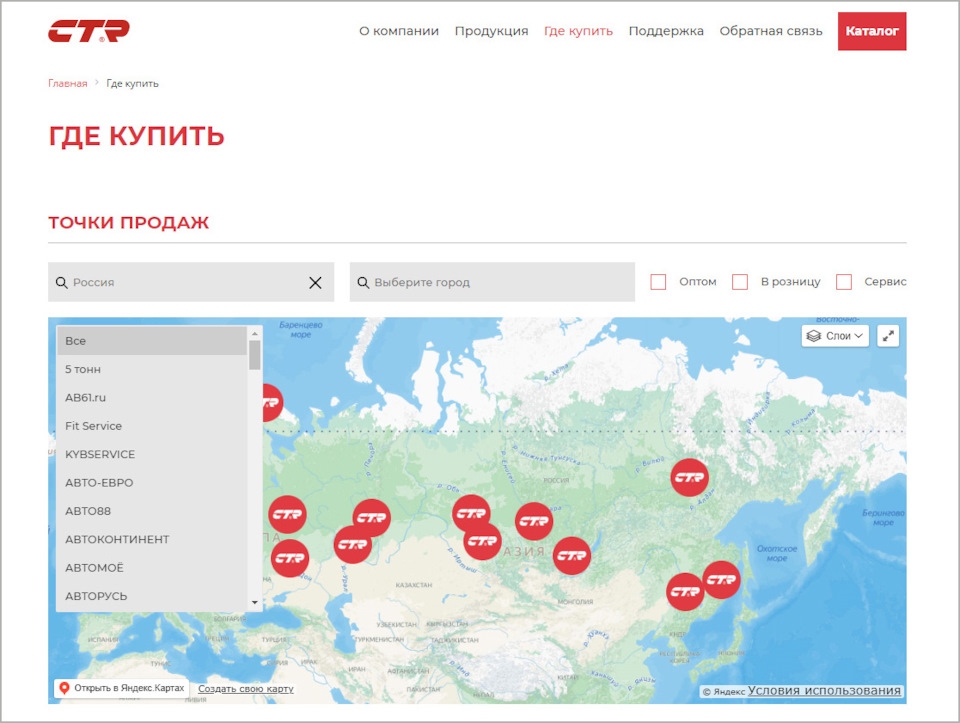Select the CTR marker partly hidden behind the list
The height and width of the screenshot is (723, 960).
tap(272, 402)
